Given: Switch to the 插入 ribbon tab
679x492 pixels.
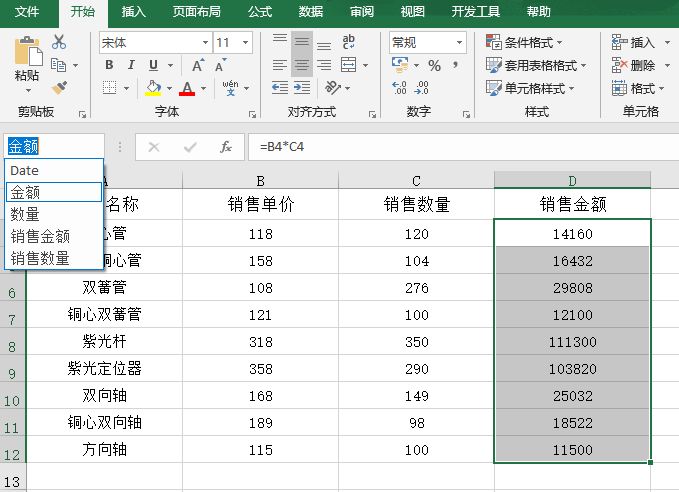Looking at the screenshot, I should click(133, 12).
